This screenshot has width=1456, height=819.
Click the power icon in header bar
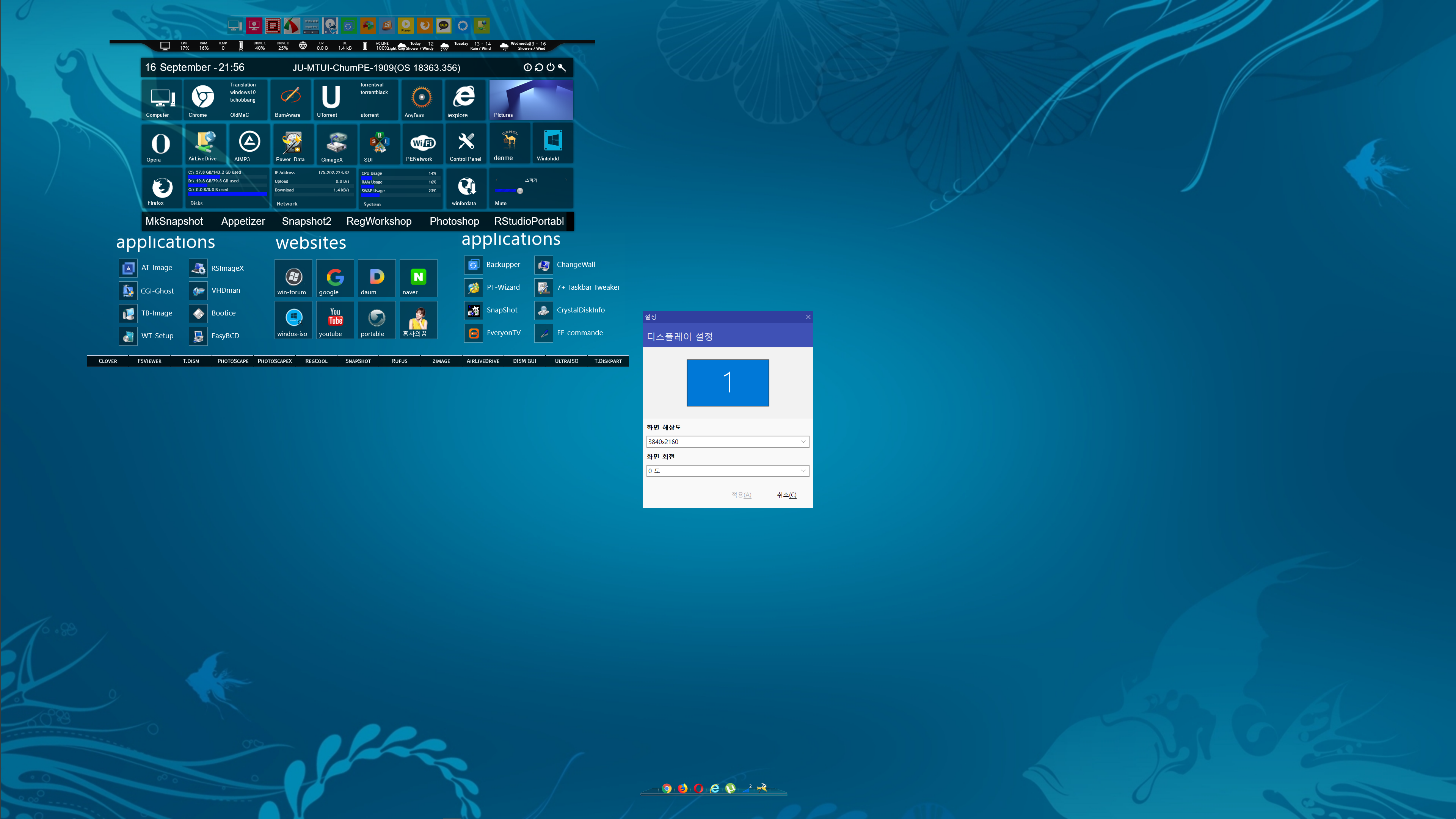(x=551, y=67)
